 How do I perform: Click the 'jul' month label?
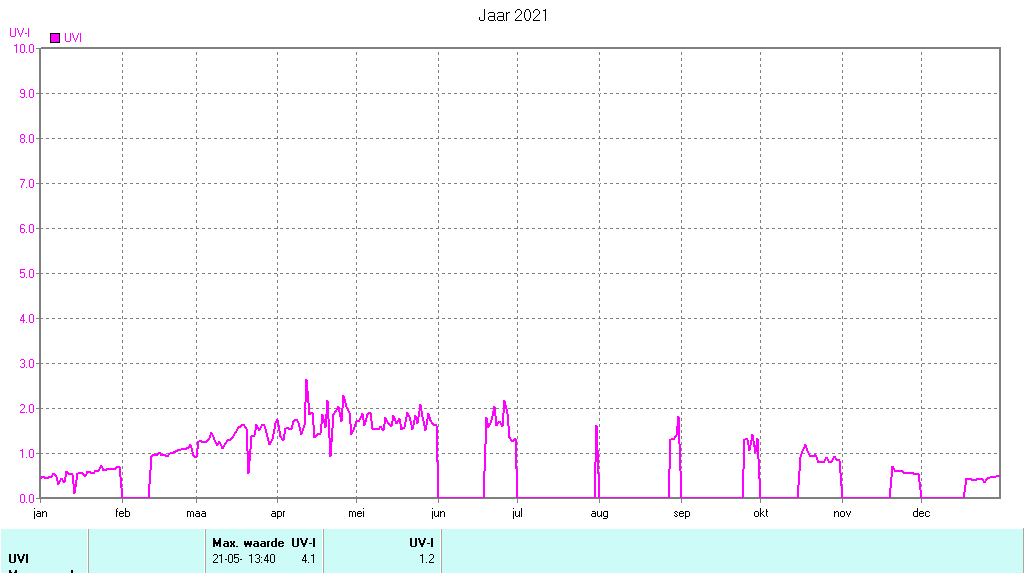[517, 514]
